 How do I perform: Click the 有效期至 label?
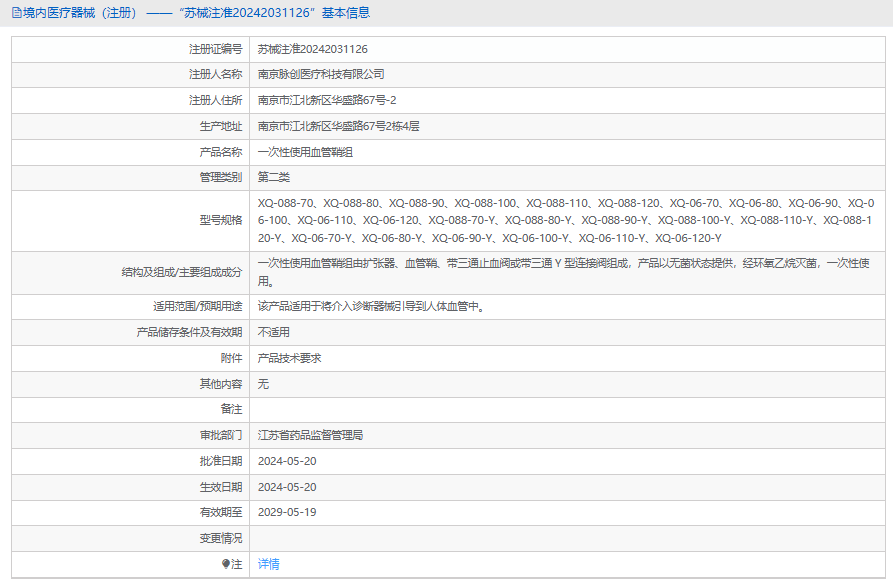pyautogui.click(x=220, y=512)
